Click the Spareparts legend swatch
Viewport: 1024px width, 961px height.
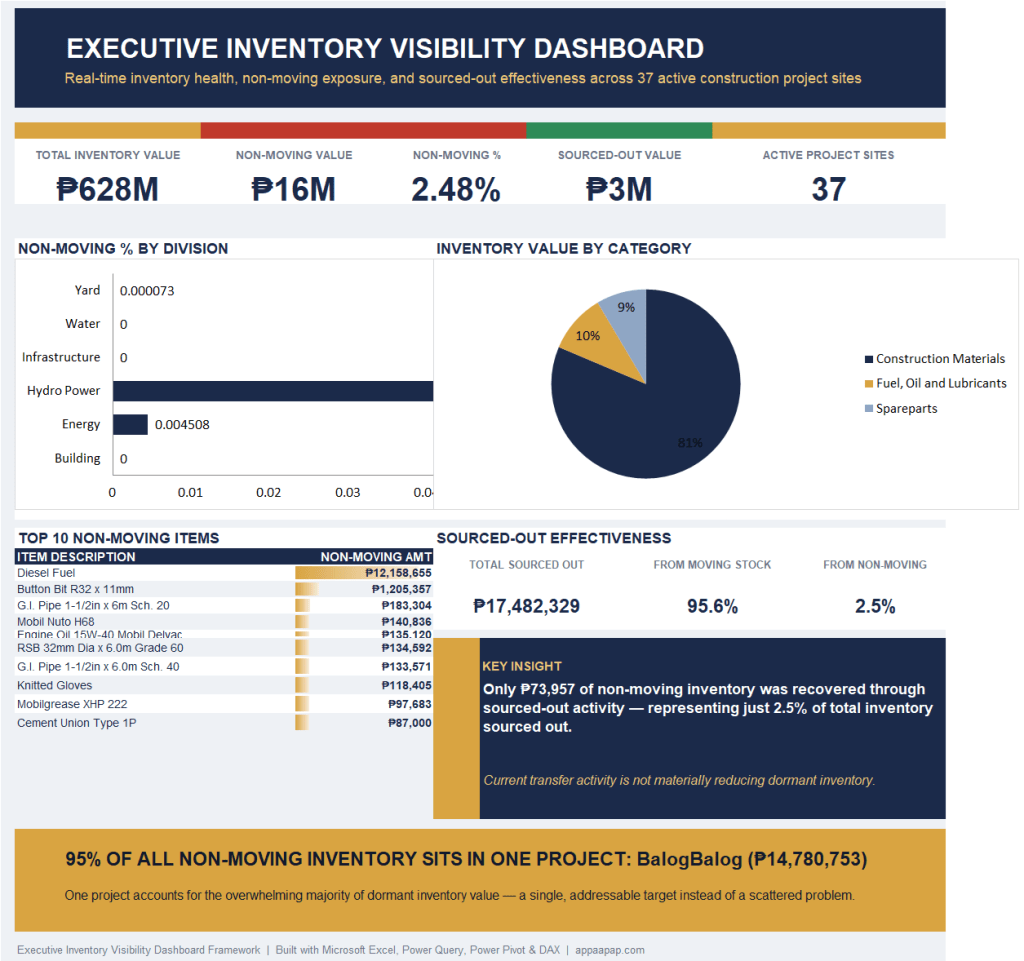(x=869, y=409)
